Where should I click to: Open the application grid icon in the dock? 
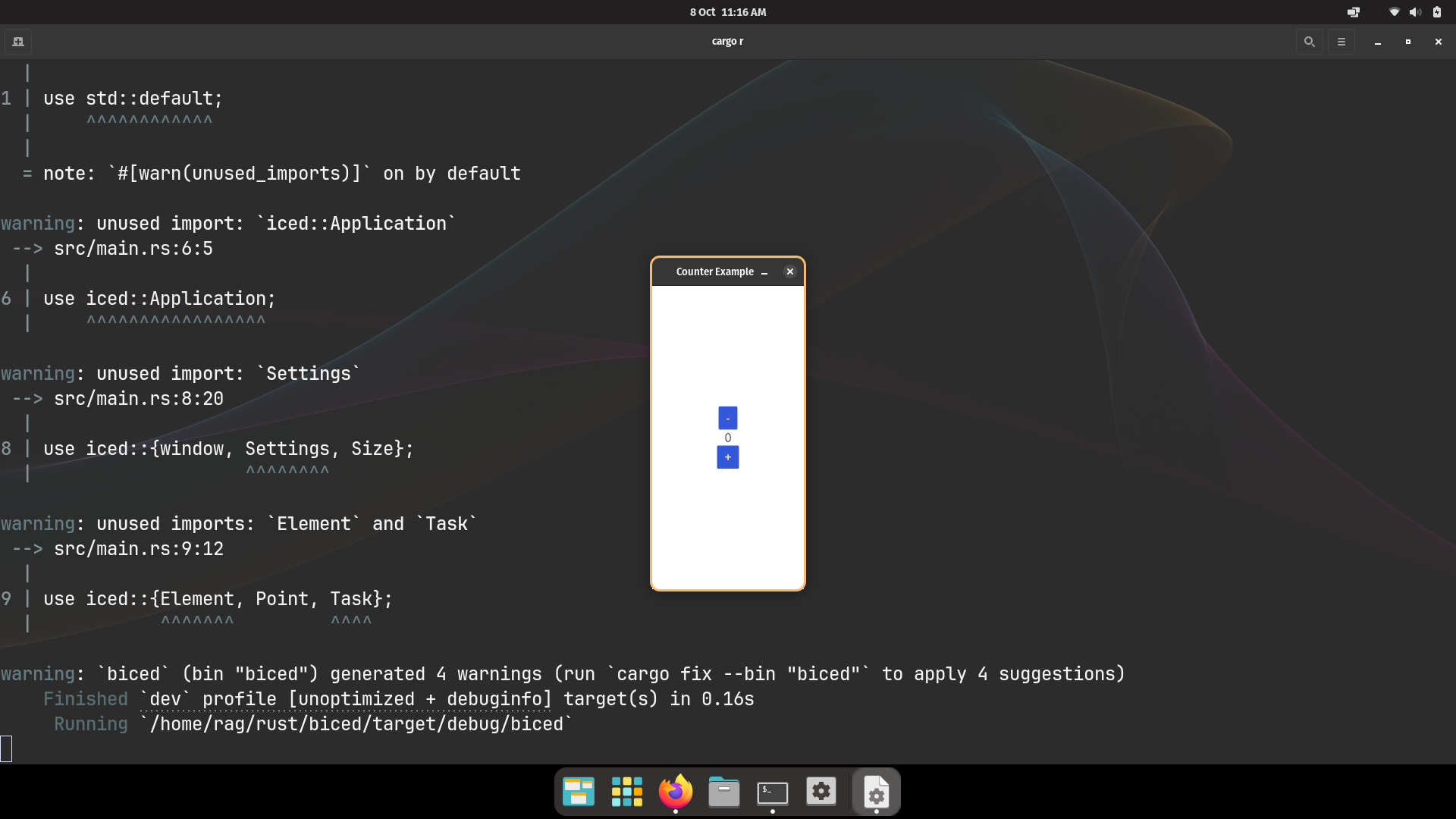(626, 791)
